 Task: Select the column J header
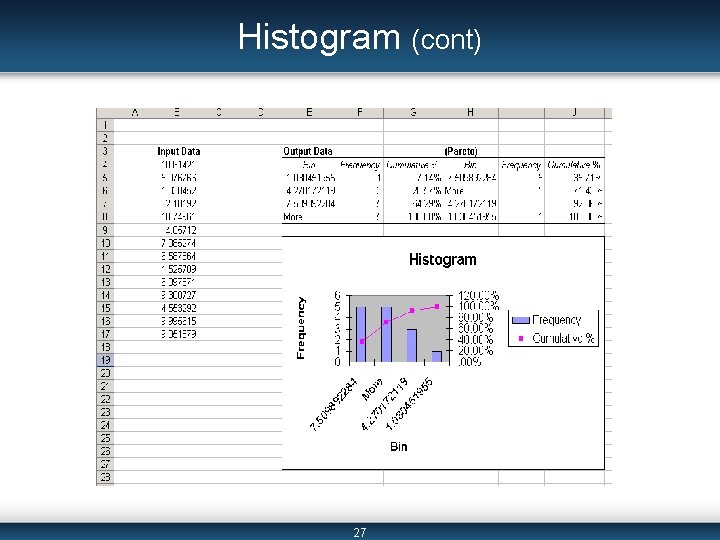[574, 112]
